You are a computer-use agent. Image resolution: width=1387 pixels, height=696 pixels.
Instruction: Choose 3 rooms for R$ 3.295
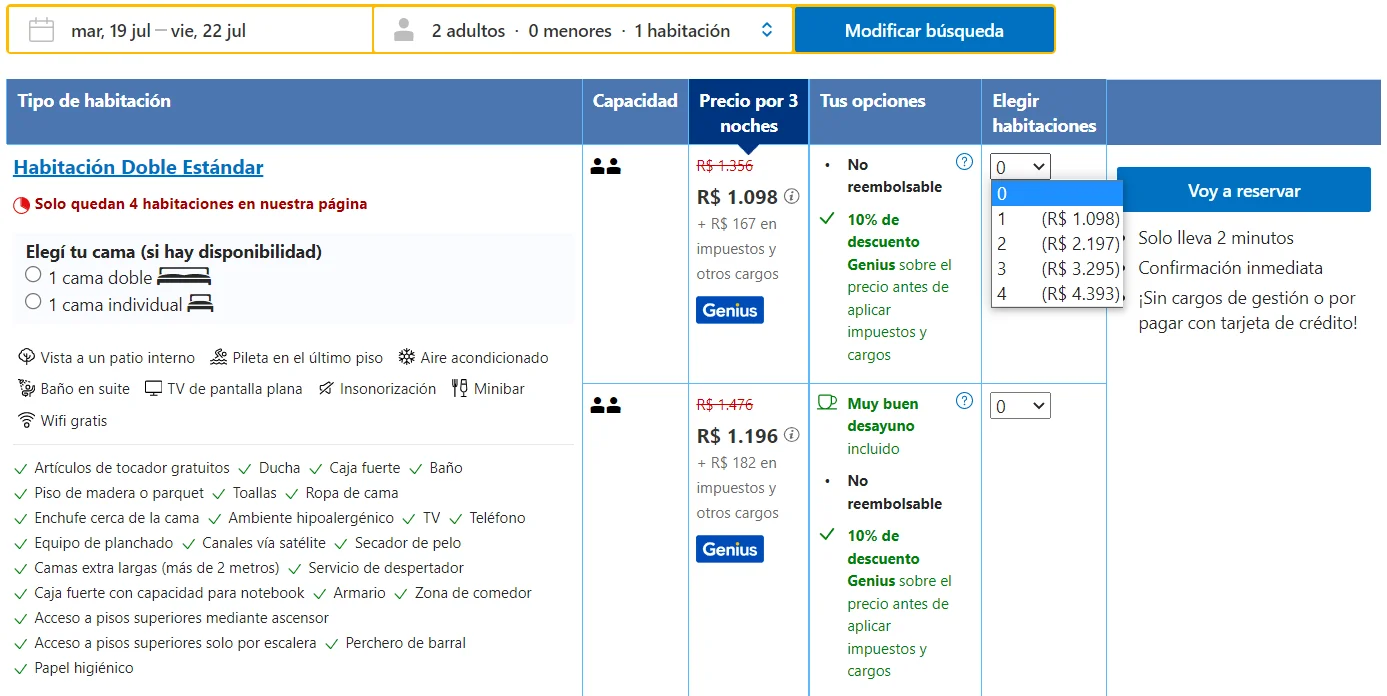click(1057, 269)
